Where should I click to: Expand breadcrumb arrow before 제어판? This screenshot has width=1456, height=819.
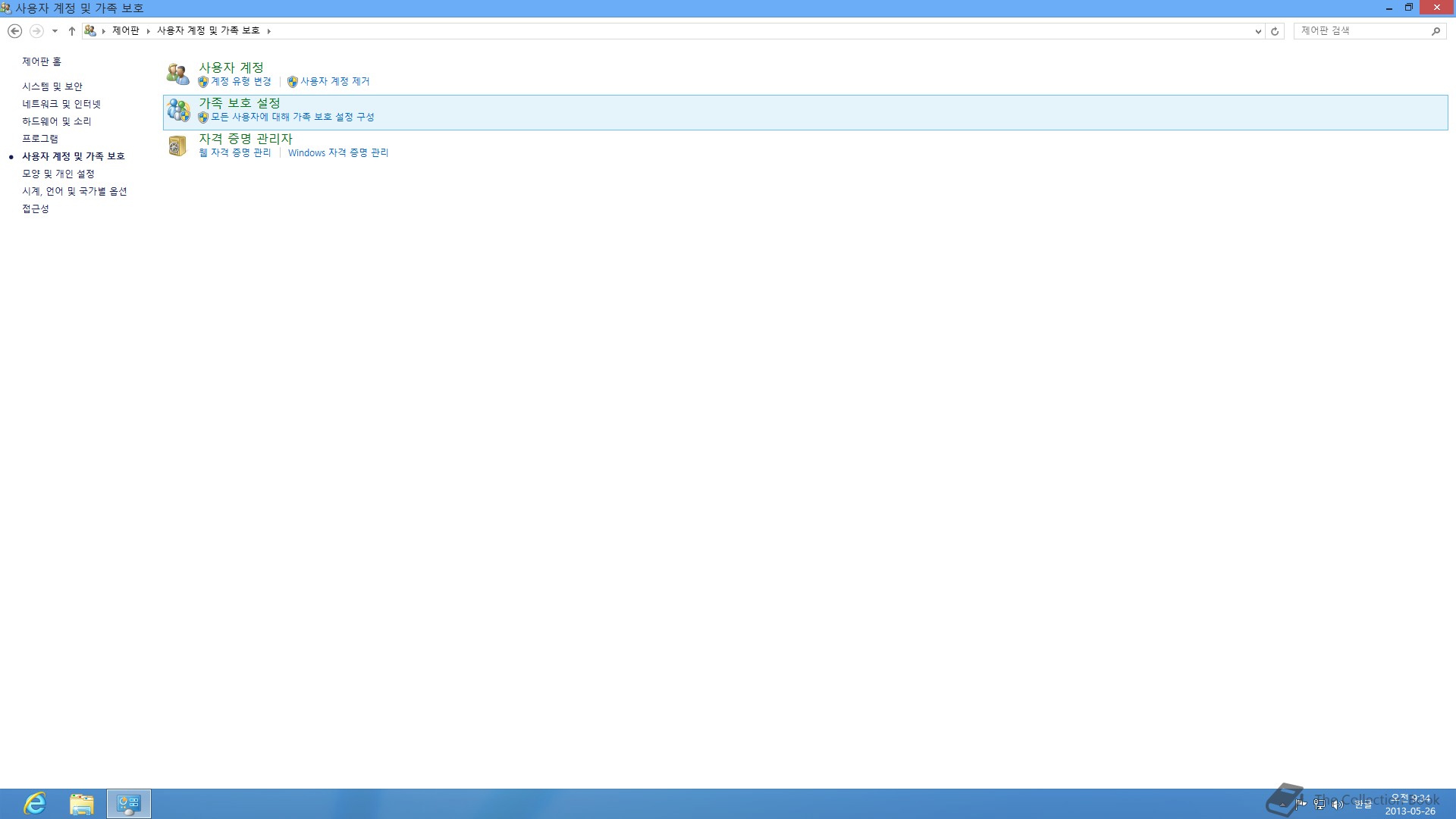click(103, 31)
